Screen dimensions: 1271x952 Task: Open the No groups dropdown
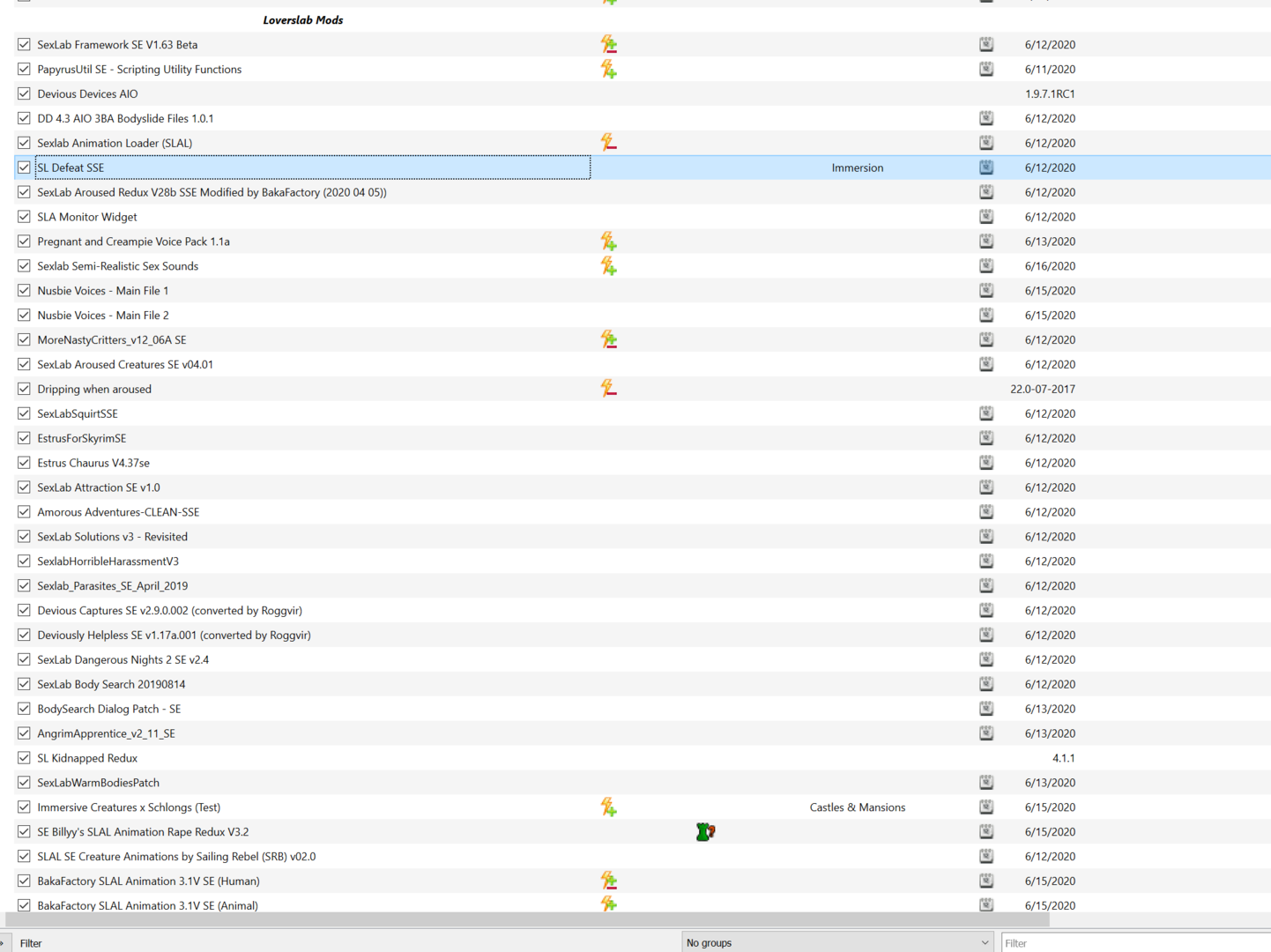pyautogui.click(x=837, y=942)
